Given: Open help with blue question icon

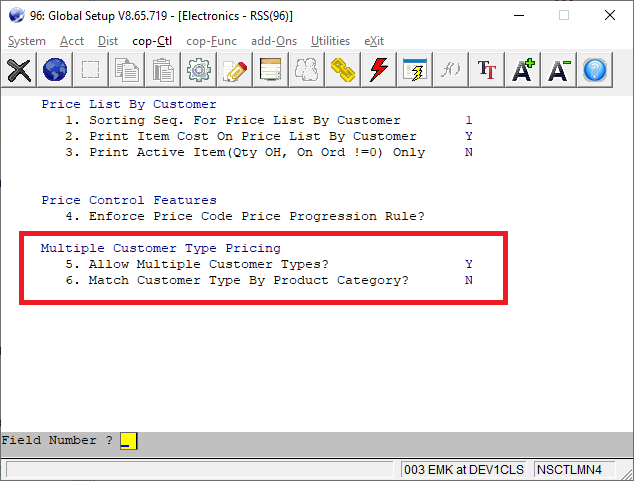Looking at the screenshot, I should tap(594, 70).
